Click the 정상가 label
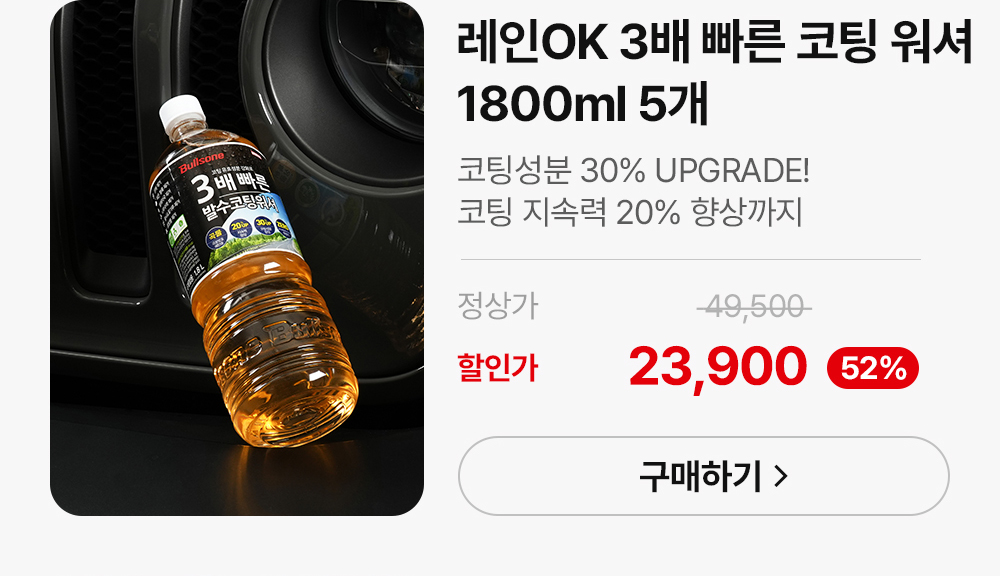Screen dimensions: 1000x576 coord(497,306)
